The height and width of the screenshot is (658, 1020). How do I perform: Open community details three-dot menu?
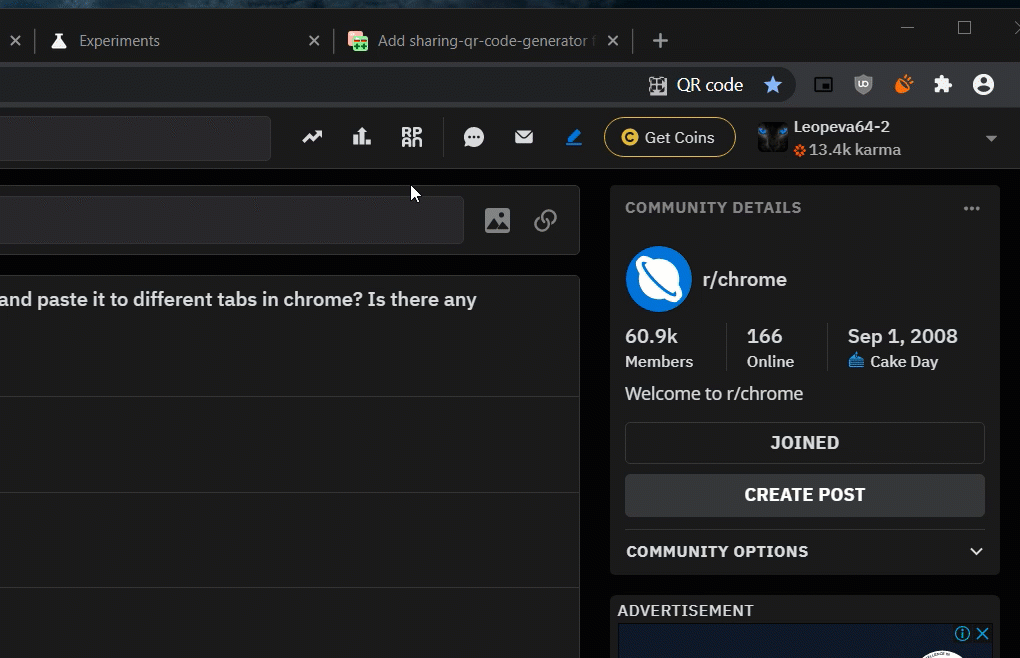[x=971, y=209]
